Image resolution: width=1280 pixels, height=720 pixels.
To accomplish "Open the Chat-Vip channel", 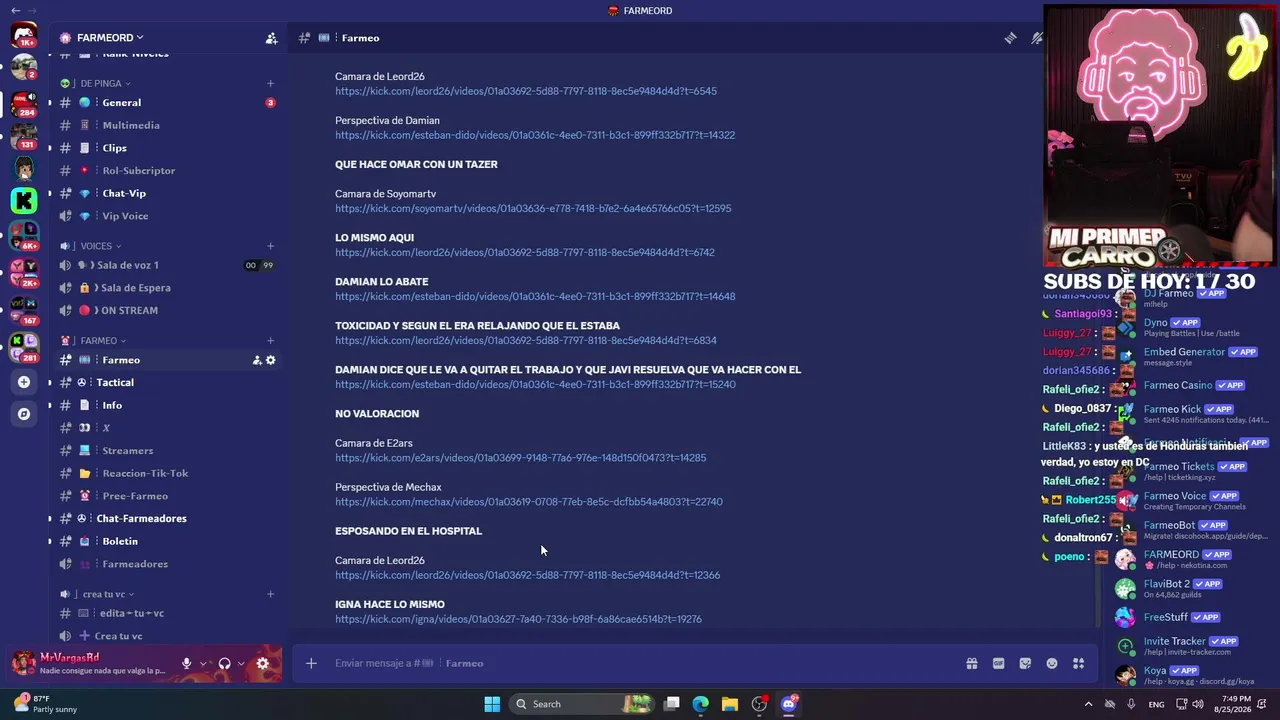I will (166, 193).
